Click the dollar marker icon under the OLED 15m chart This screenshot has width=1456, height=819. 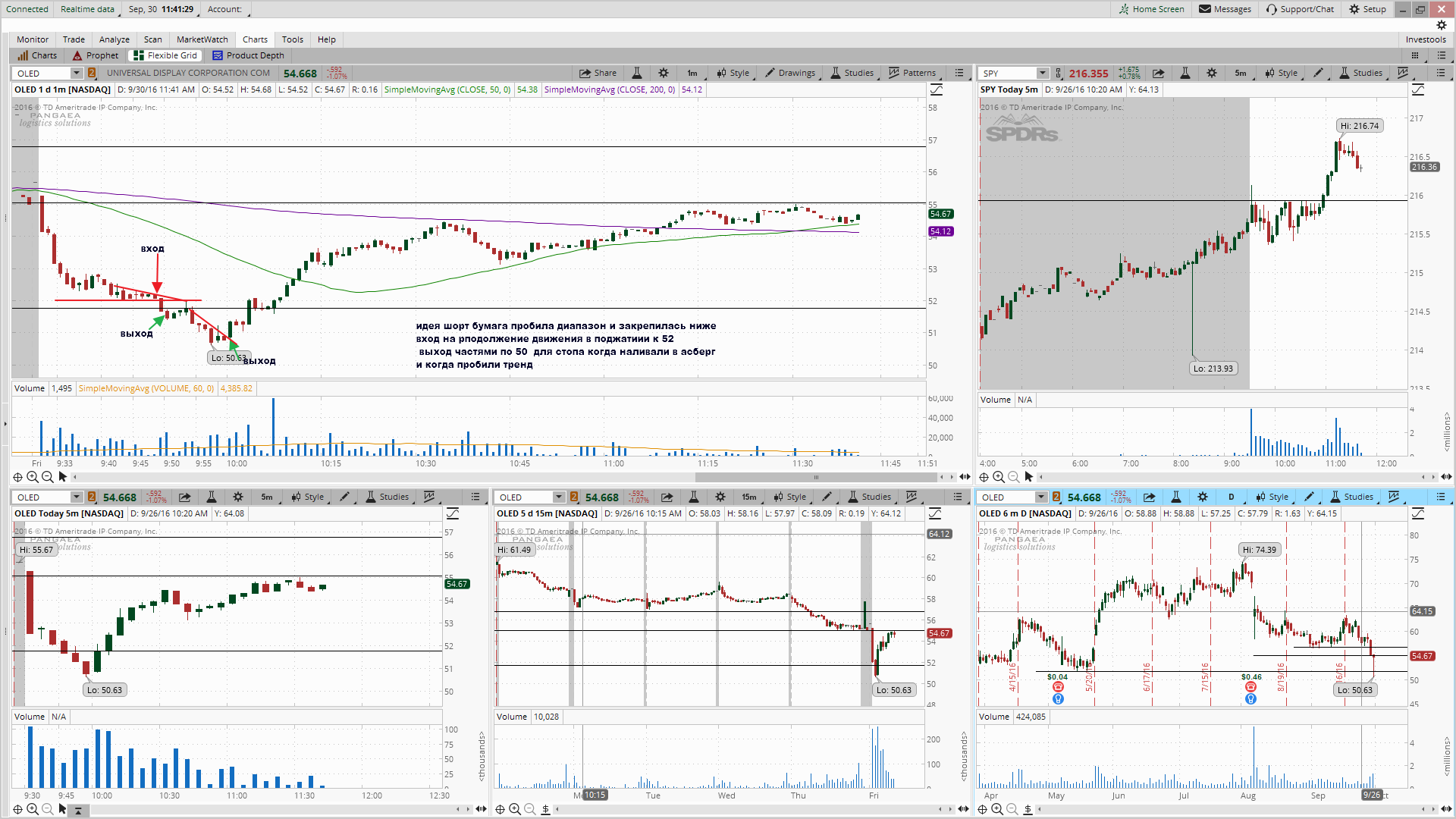(x=545, y=809)
